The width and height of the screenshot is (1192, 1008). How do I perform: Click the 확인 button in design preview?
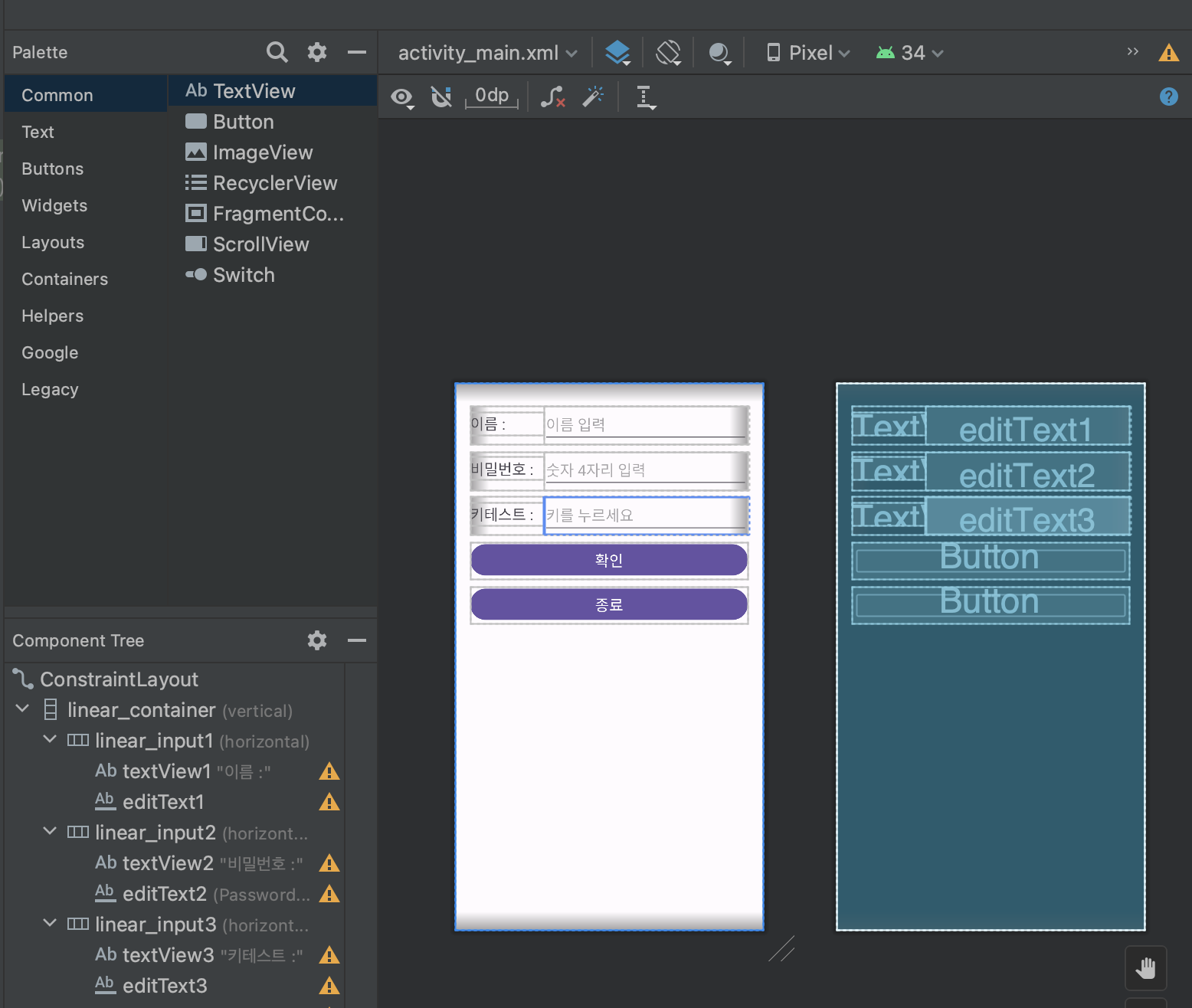609,560
